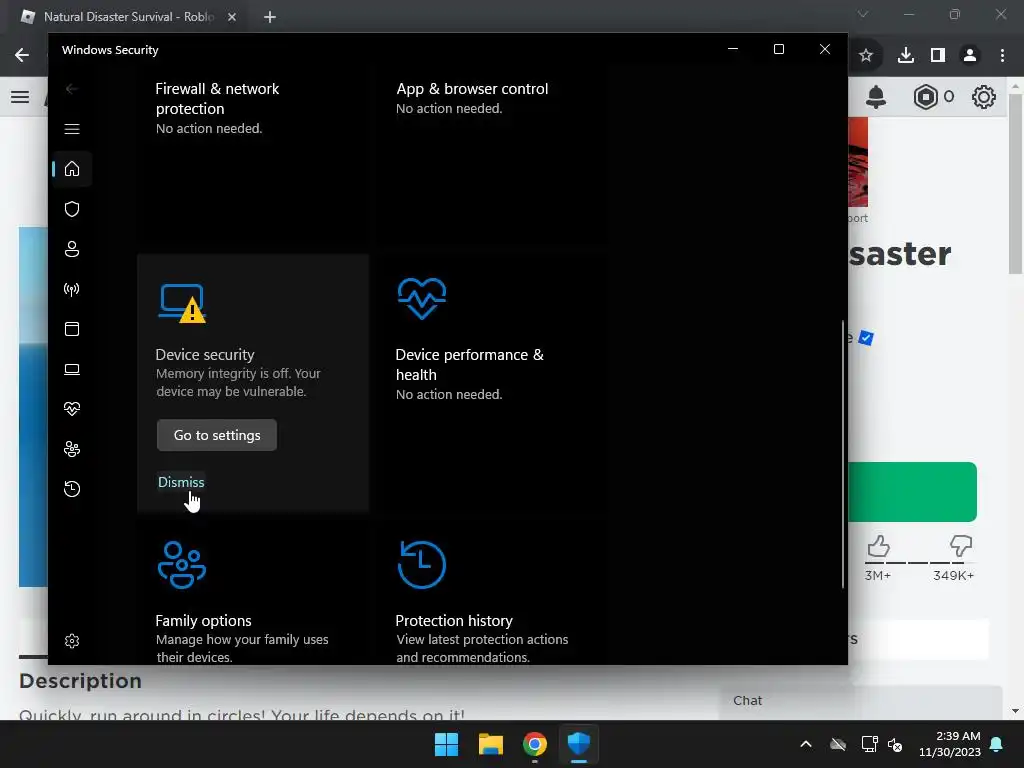Click the Device performance & health heart icon
Viewport: 1024px width, 768px height.
[422, 298]
